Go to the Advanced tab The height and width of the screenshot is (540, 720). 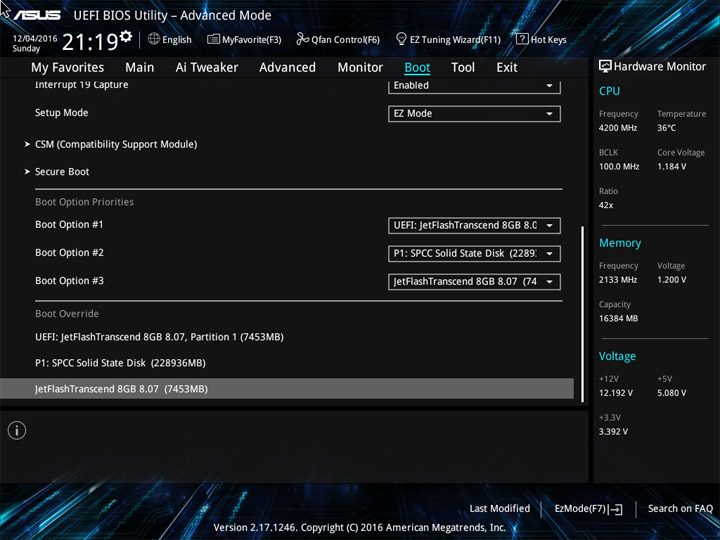[x=287, y=68]
